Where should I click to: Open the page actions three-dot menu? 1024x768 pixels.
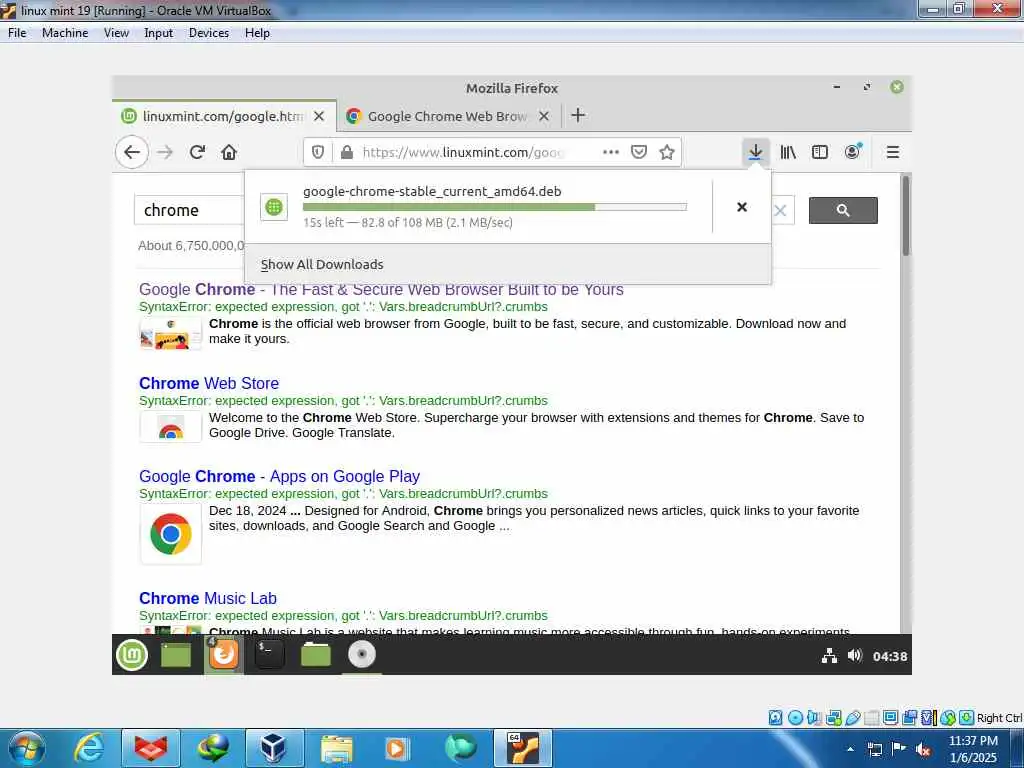pyautogui.click(x=611, y=152)
